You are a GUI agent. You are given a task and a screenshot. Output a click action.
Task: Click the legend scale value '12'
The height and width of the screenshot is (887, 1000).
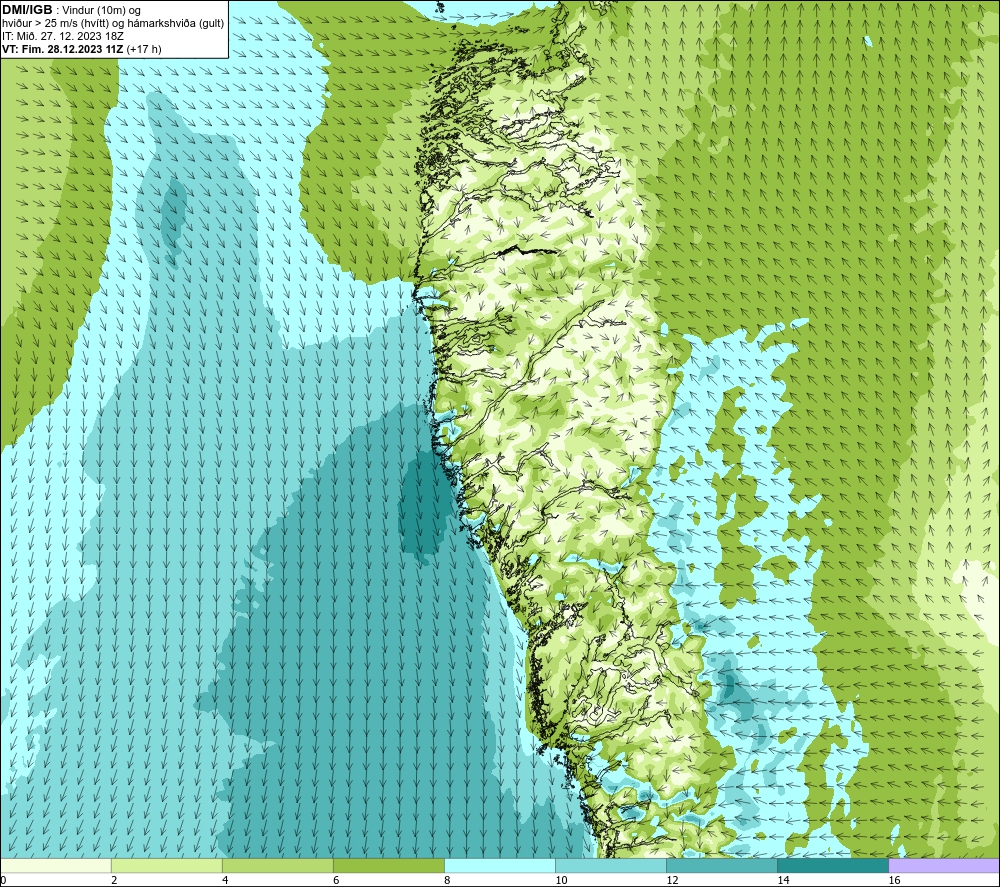coord(672,880)
